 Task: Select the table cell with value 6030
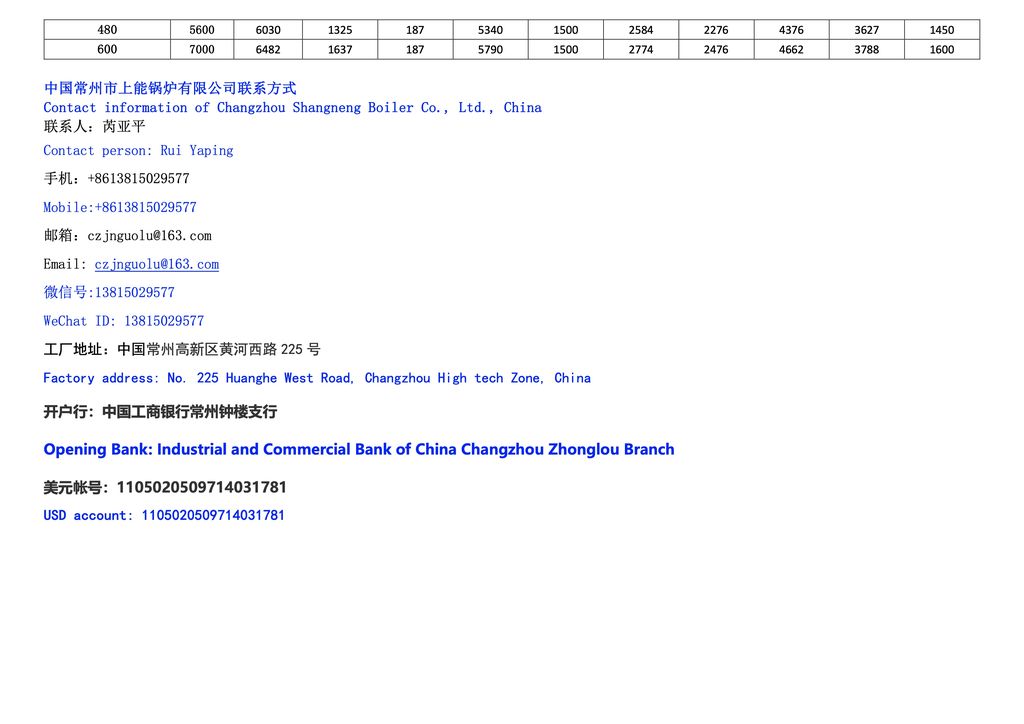[x=268, y=30]
